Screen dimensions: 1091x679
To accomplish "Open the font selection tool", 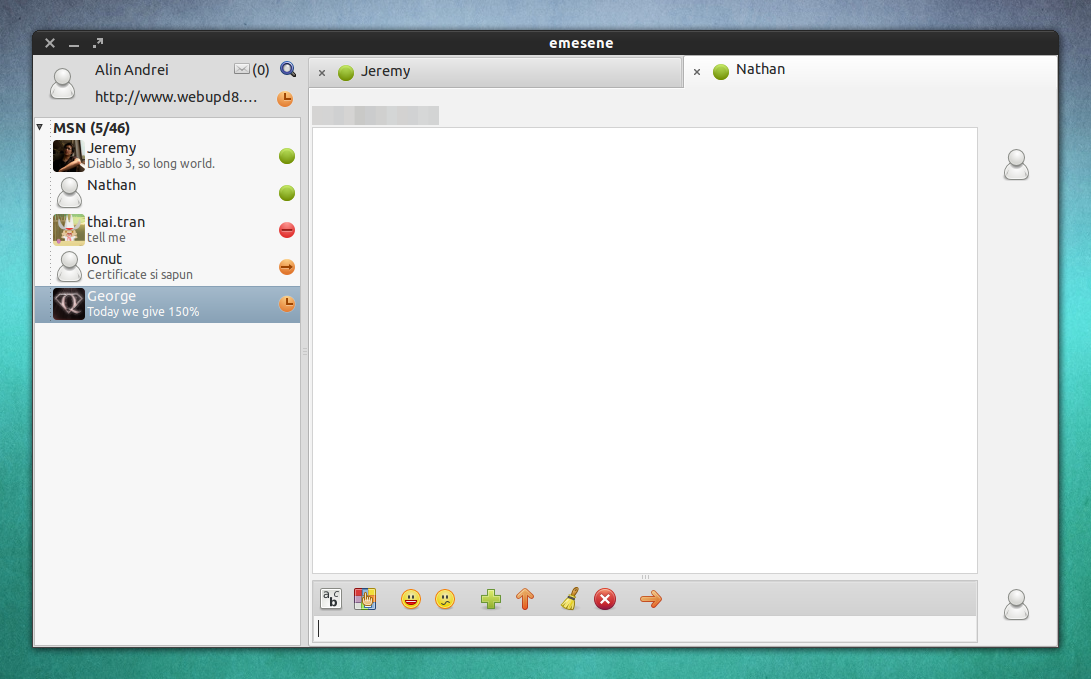I will click(331, 599).
